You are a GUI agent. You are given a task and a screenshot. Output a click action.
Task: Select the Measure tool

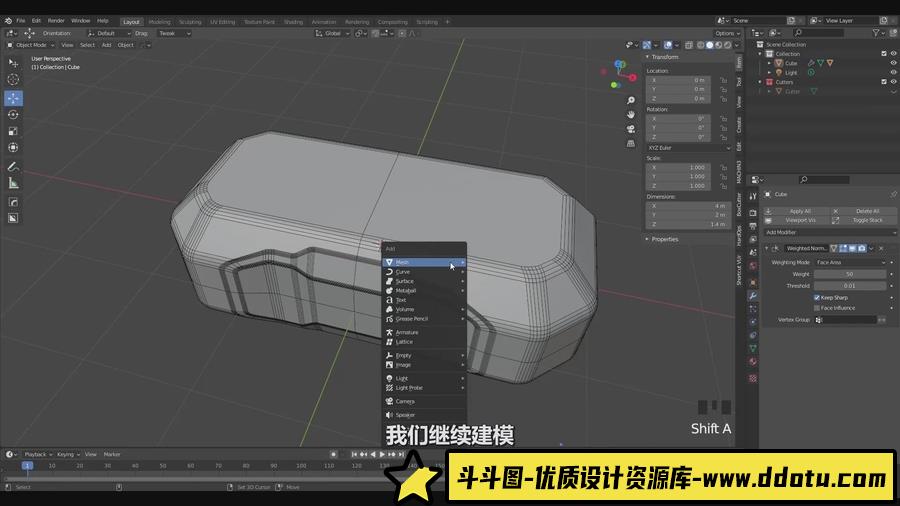13,184
